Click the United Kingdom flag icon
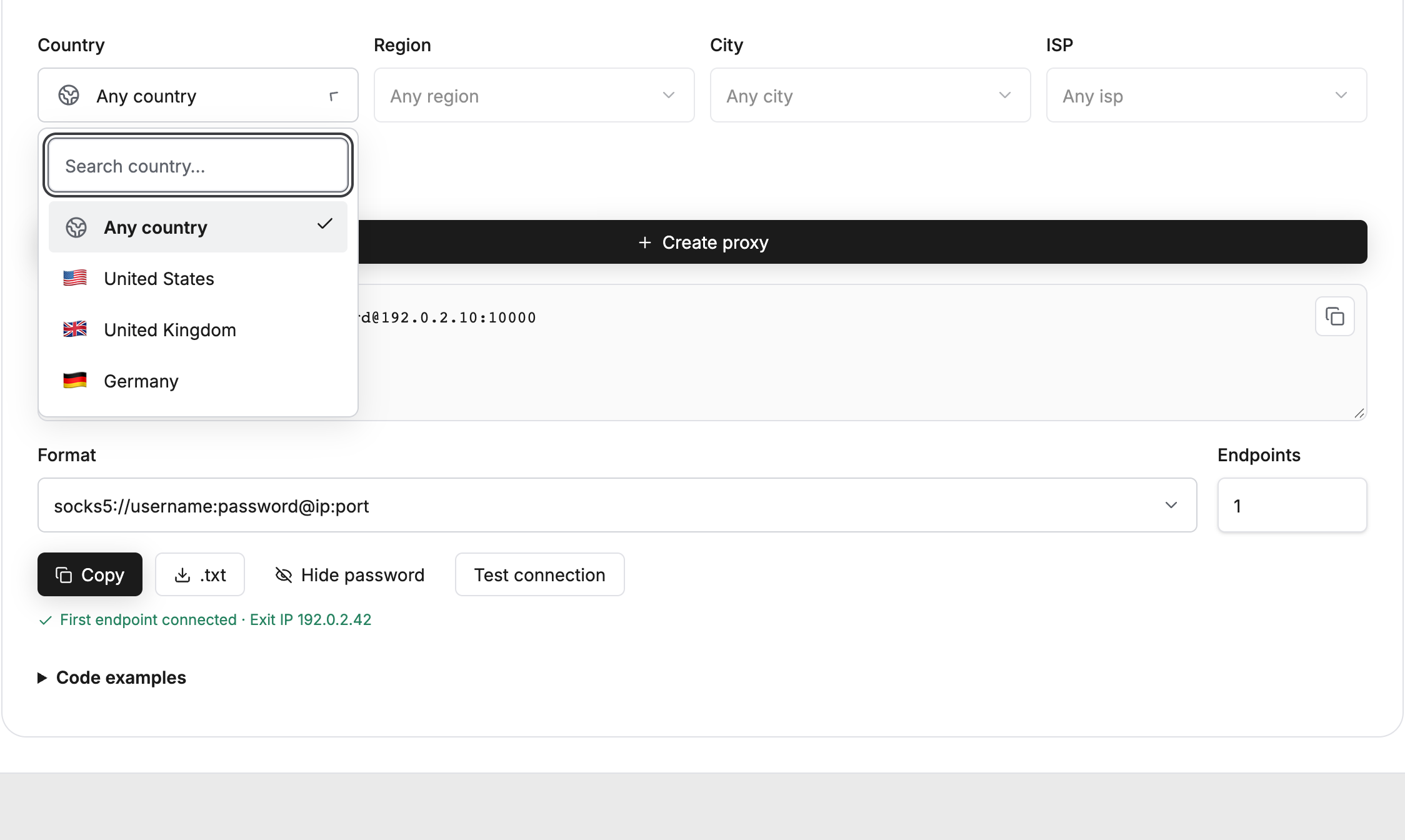 (75, 329)
